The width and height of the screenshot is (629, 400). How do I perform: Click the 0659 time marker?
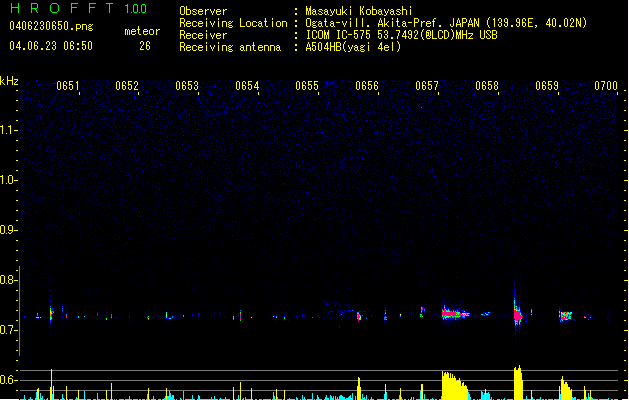[547, 86]
